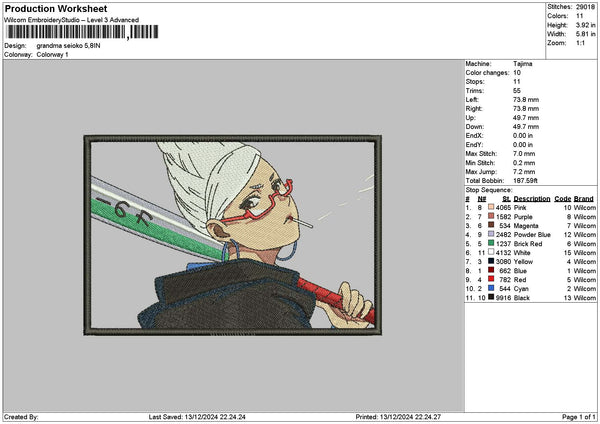Select the Powder Blue description text
The height and width of the screenshot is (424, 600).
point(532,235)
